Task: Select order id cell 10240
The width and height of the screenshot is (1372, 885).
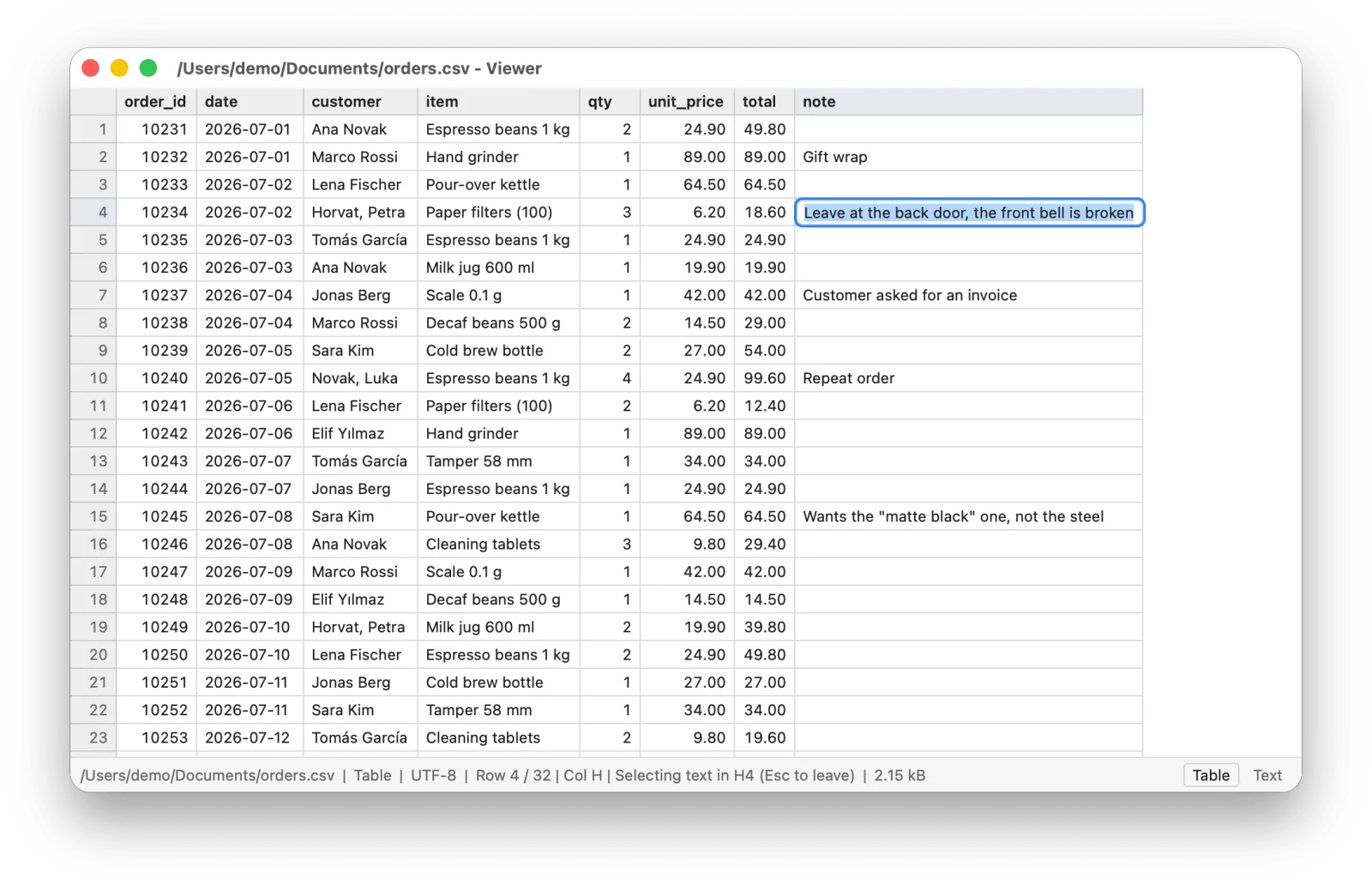Action: click(x=156, y=378)
